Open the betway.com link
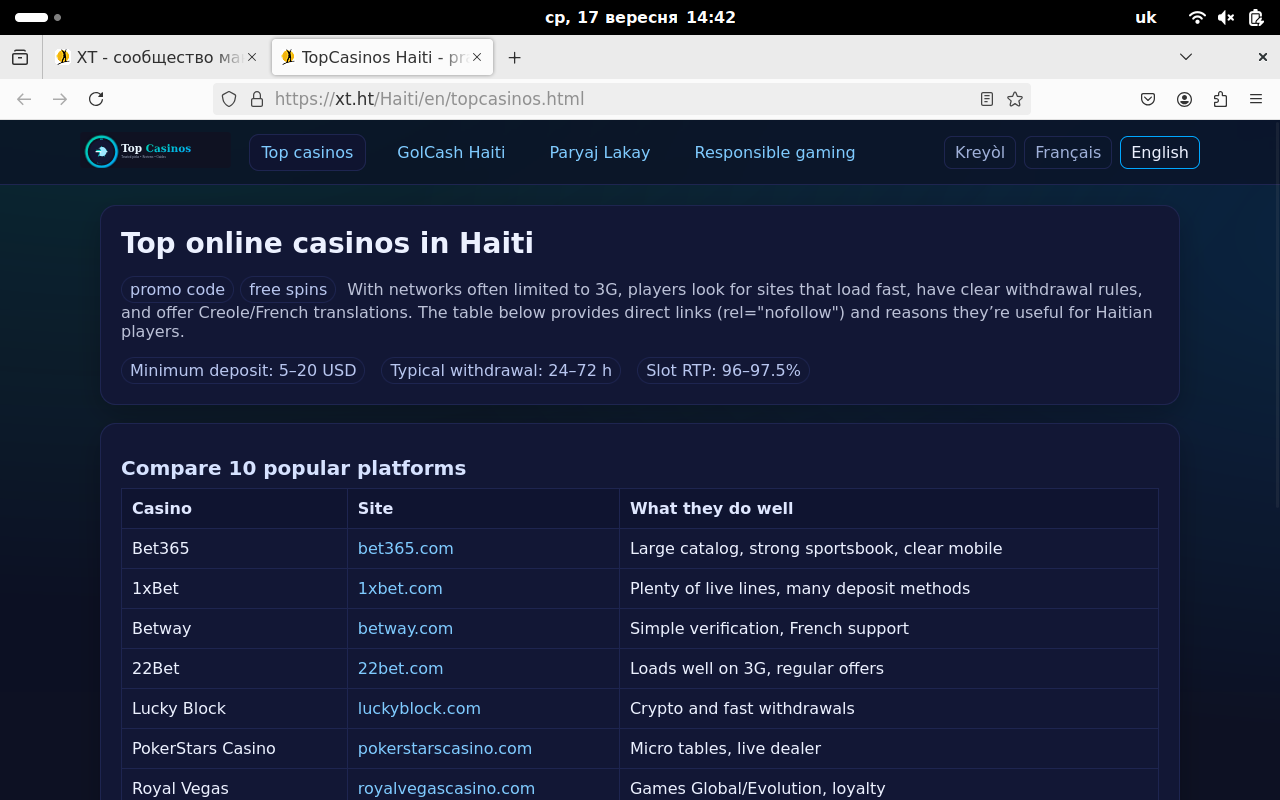The image size is (1280, 800). [405, 628]
